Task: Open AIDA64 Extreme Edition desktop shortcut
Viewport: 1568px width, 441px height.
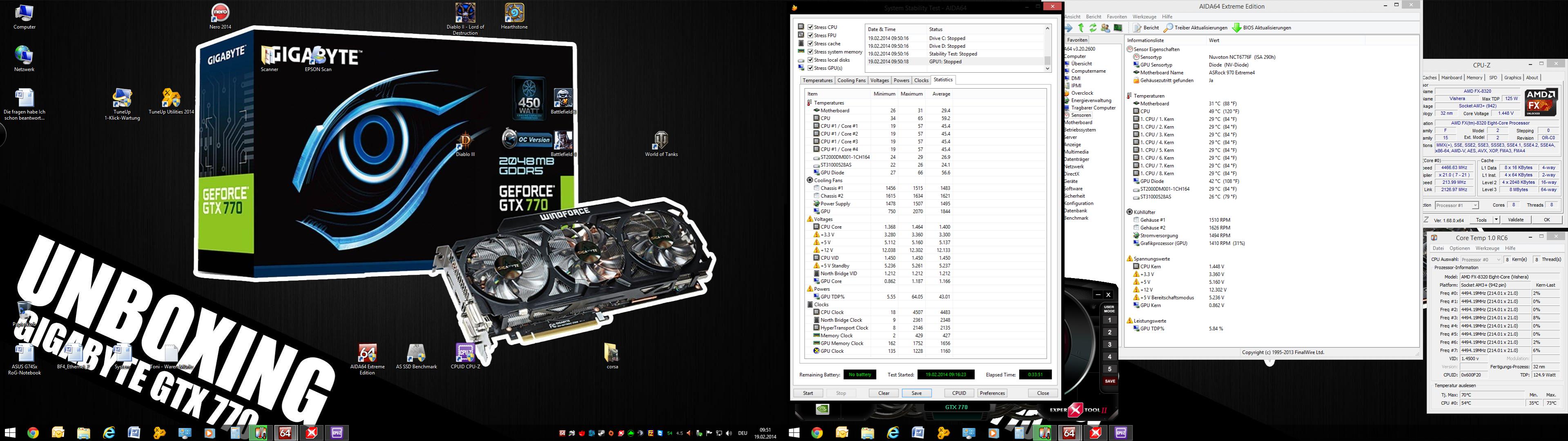Action: tap(367, 353)
